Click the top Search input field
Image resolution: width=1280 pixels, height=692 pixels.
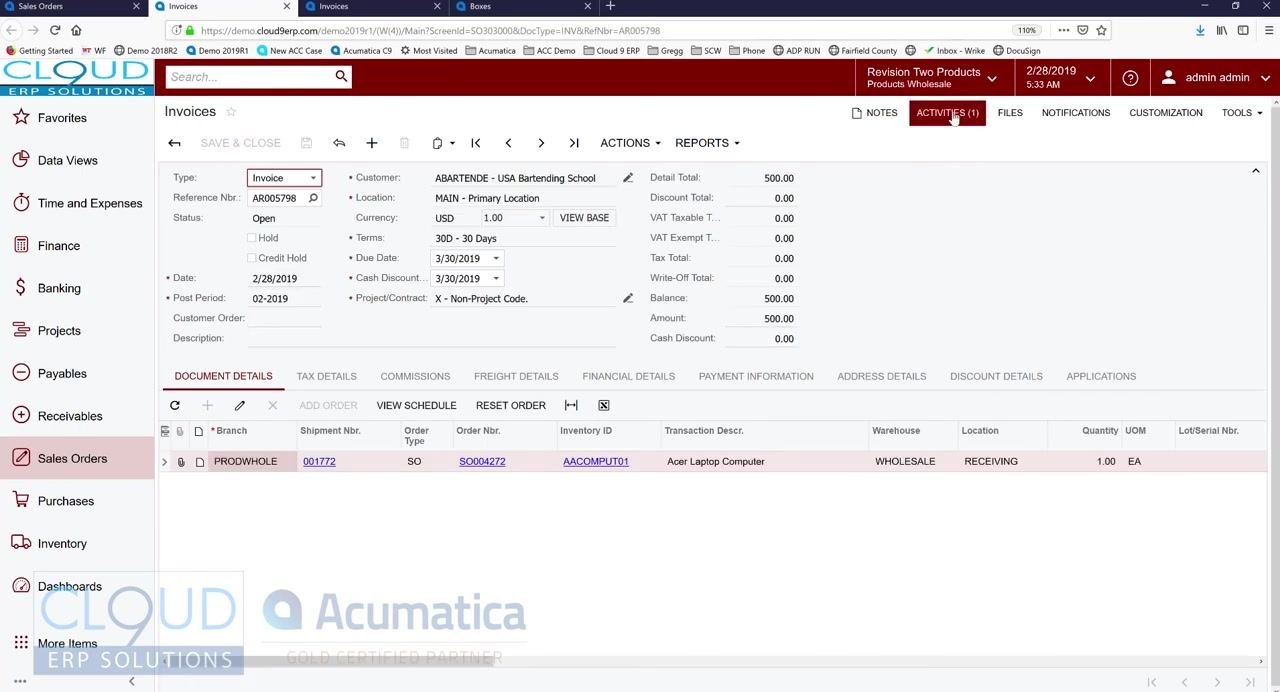click(x=250, y=77)
